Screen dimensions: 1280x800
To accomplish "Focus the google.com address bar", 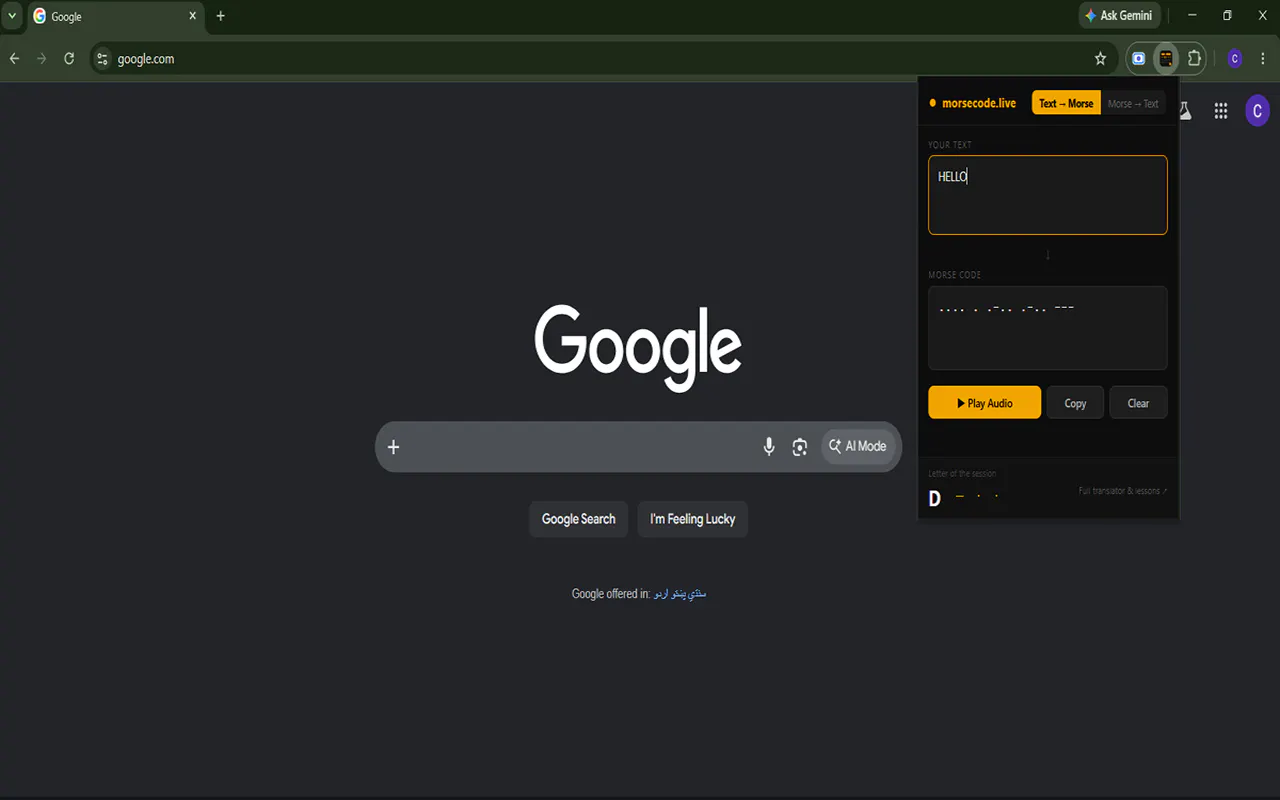I will [x=600, y=59].
